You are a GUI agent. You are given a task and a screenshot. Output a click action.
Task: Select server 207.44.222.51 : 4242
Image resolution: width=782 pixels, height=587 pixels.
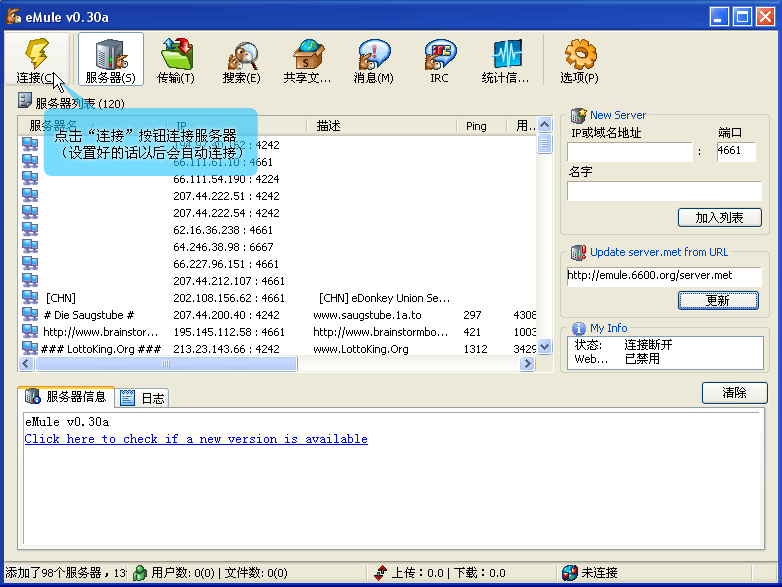pos(226,196)
